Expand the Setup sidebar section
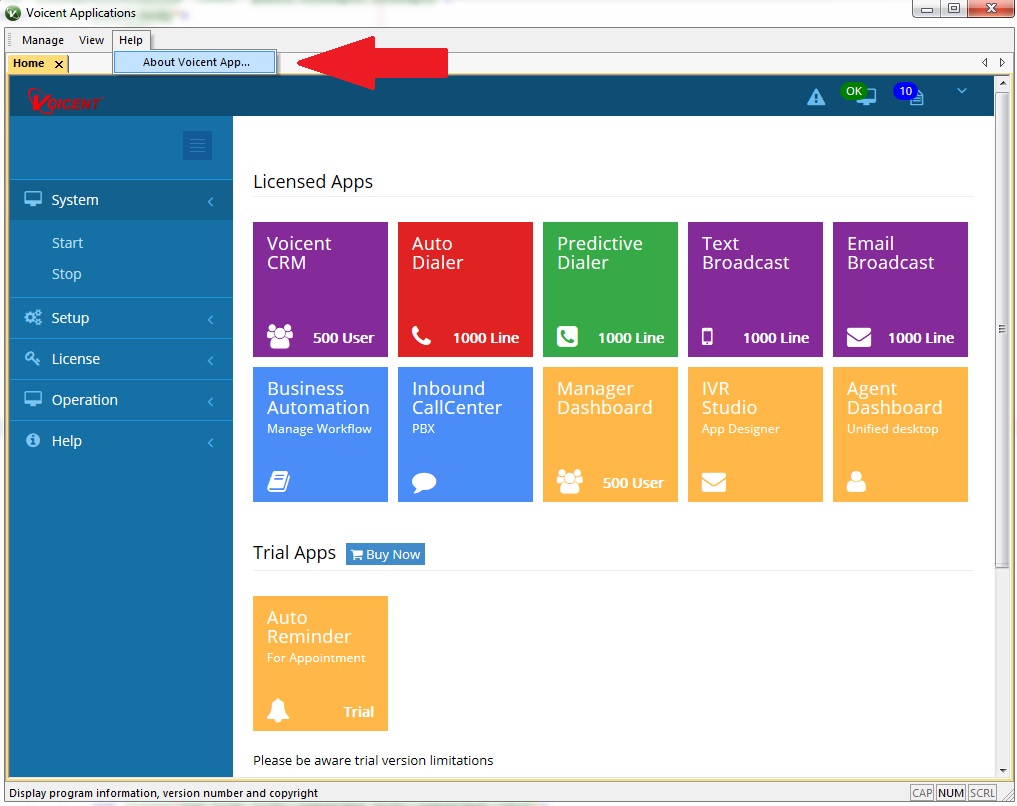The height and width of the screenshot is (806, 1017). click(x=120, y=318)
